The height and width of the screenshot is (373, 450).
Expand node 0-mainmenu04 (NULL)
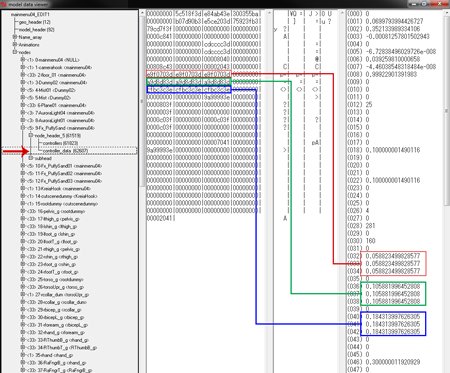pos(23,60)
